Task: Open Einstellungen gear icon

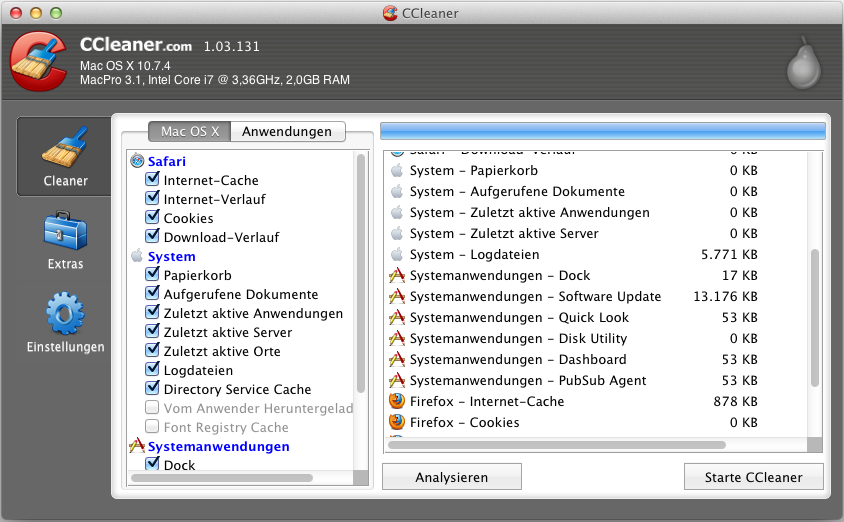Action: coord(65,314)
